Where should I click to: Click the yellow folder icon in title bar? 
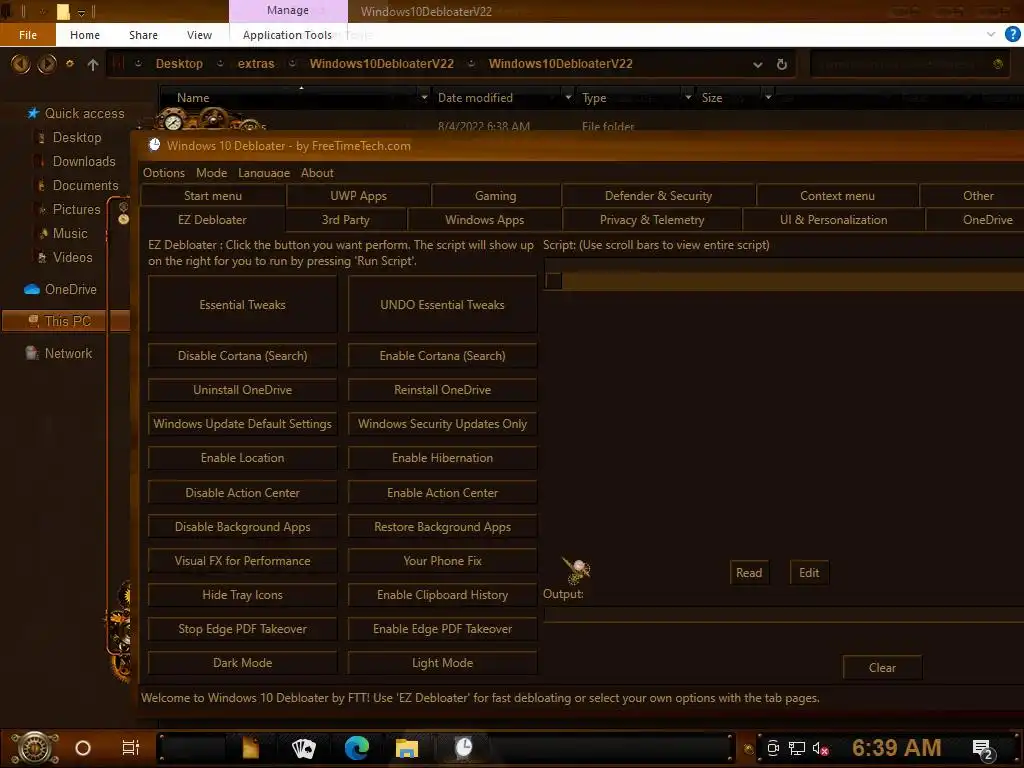point(63,11)
